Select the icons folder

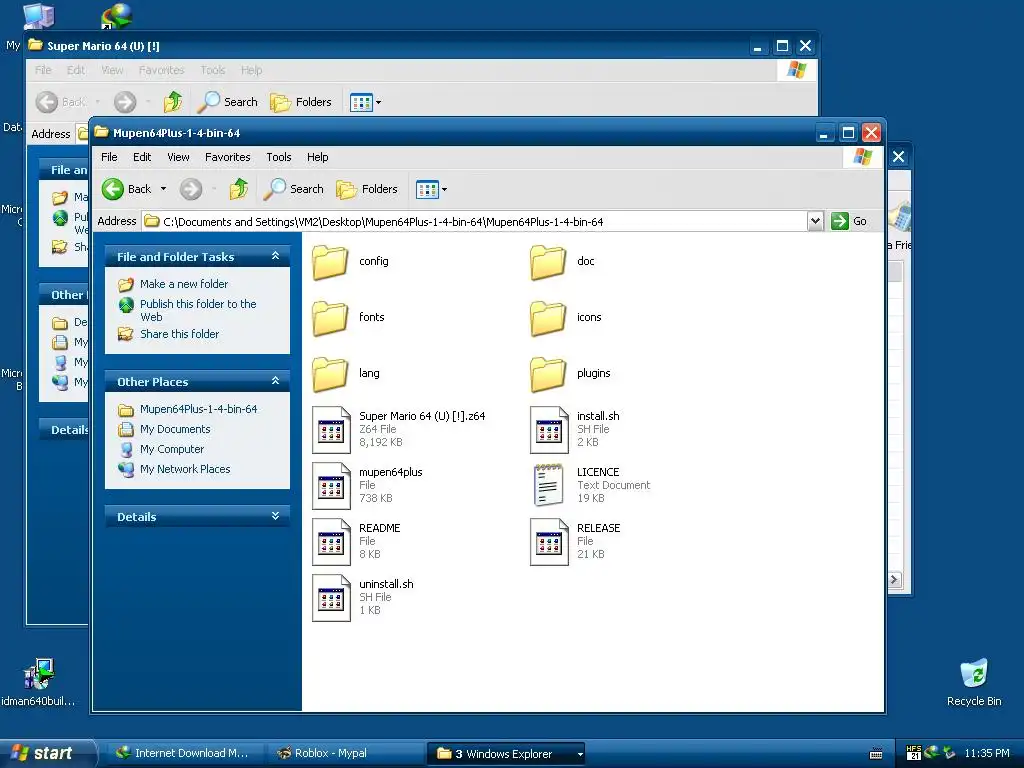pyautogui.click(x=548, y=318)
